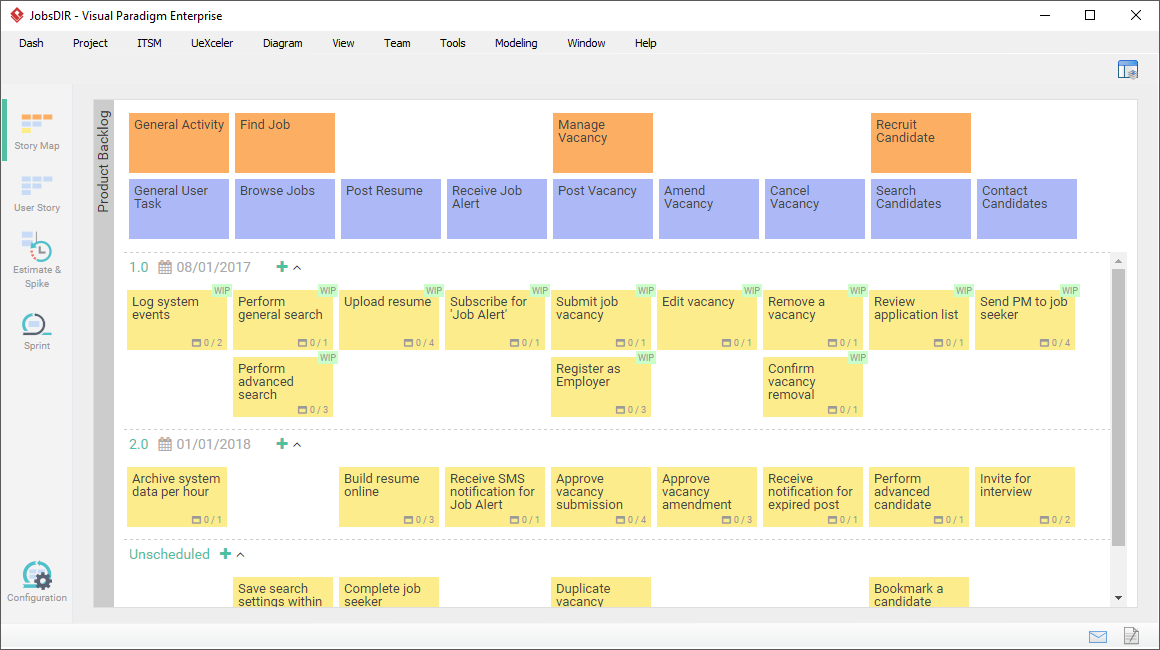Click the Unscheduled release label
Viewport: 1160px width, 650px height.
pyautogui.click(x=169, y=554)
